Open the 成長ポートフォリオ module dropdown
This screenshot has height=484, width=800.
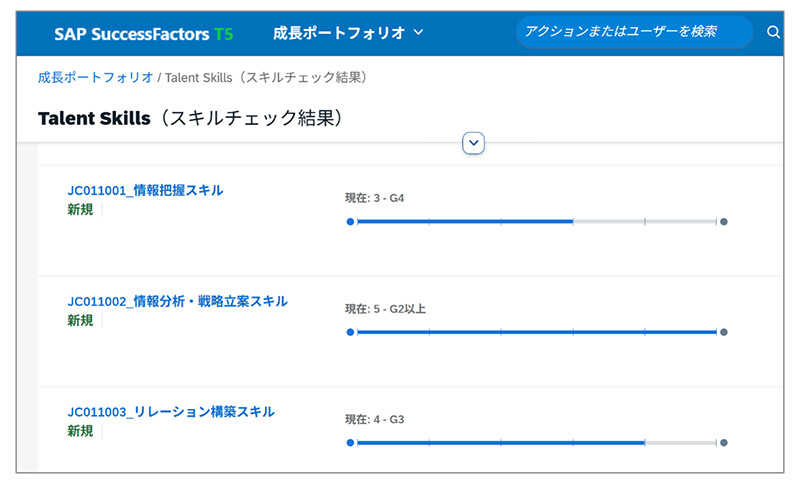348,33
